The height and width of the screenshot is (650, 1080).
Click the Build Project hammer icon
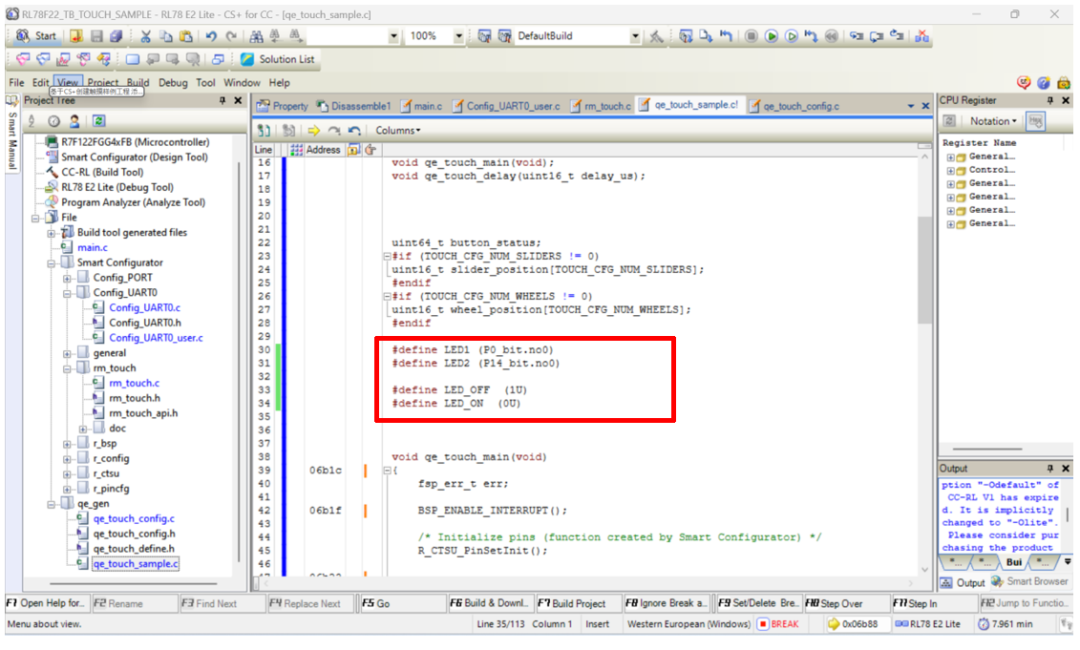(x=656, y=36)
